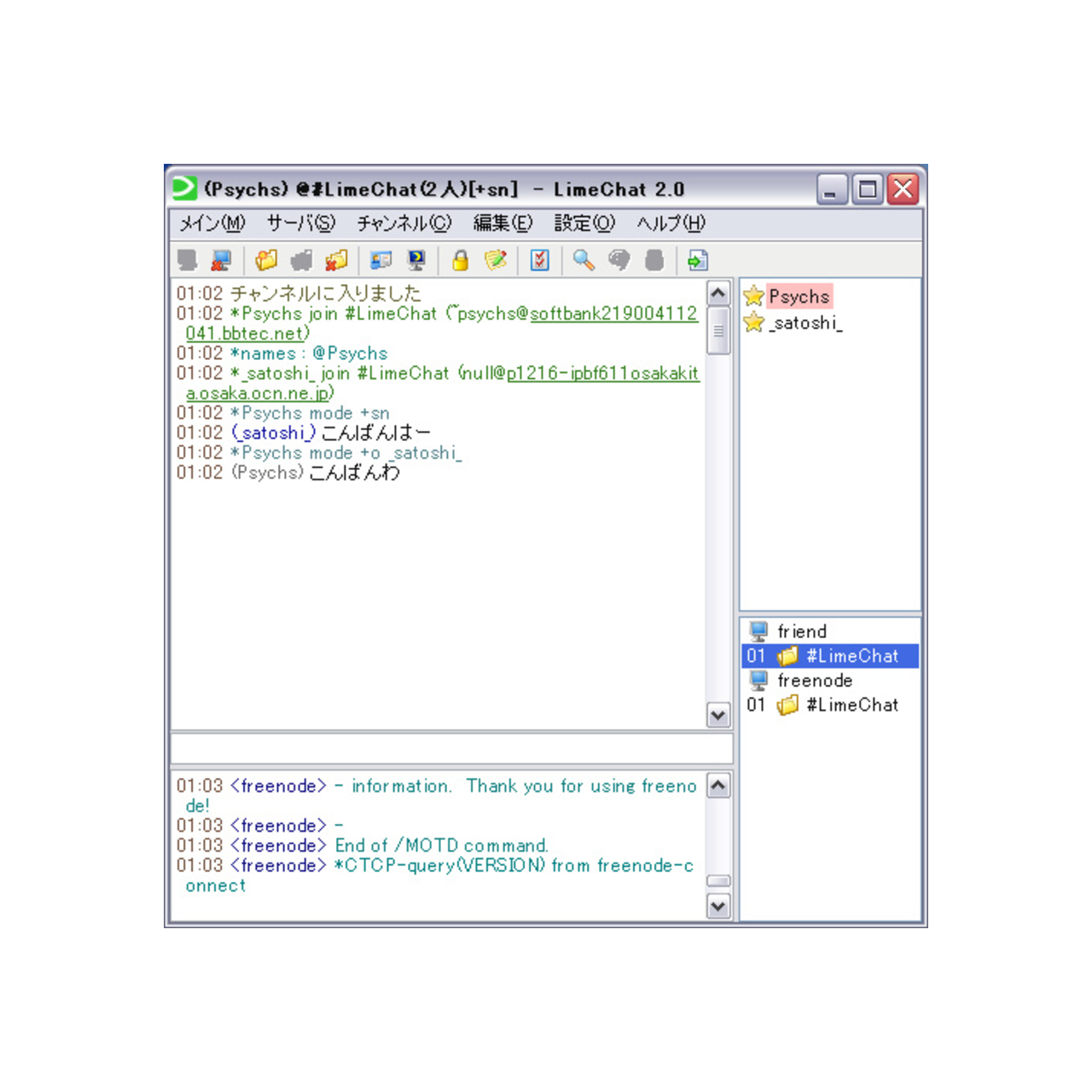Minimize the LimeChat window
This screenshot has height=1092, width=1092.
tap(832, 189)
